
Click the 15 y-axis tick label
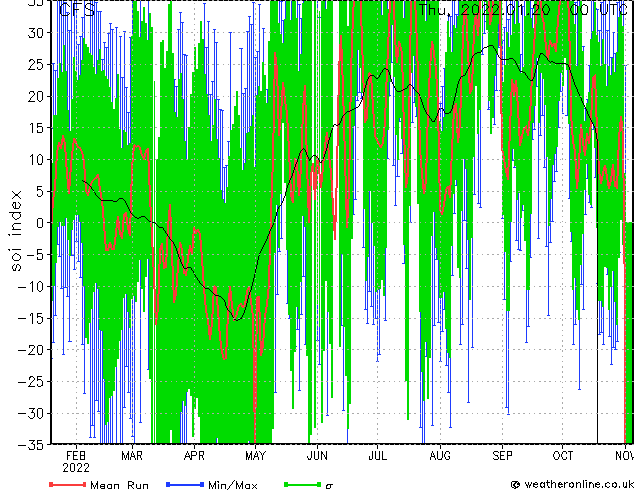click(x=35, y=128)
